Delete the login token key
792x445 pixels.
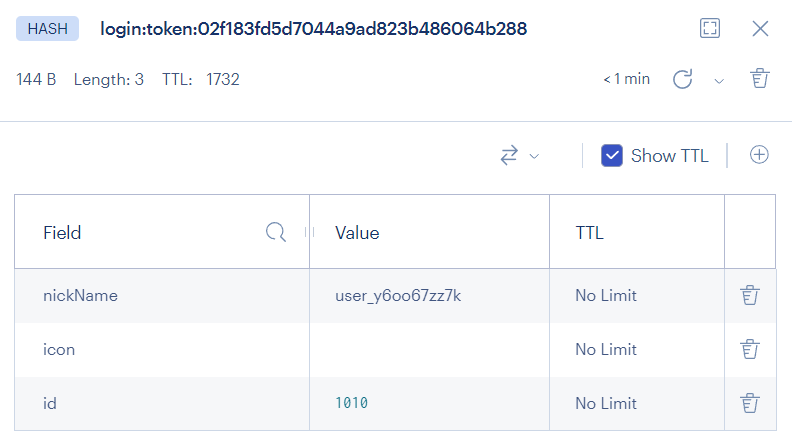[760, 79]
